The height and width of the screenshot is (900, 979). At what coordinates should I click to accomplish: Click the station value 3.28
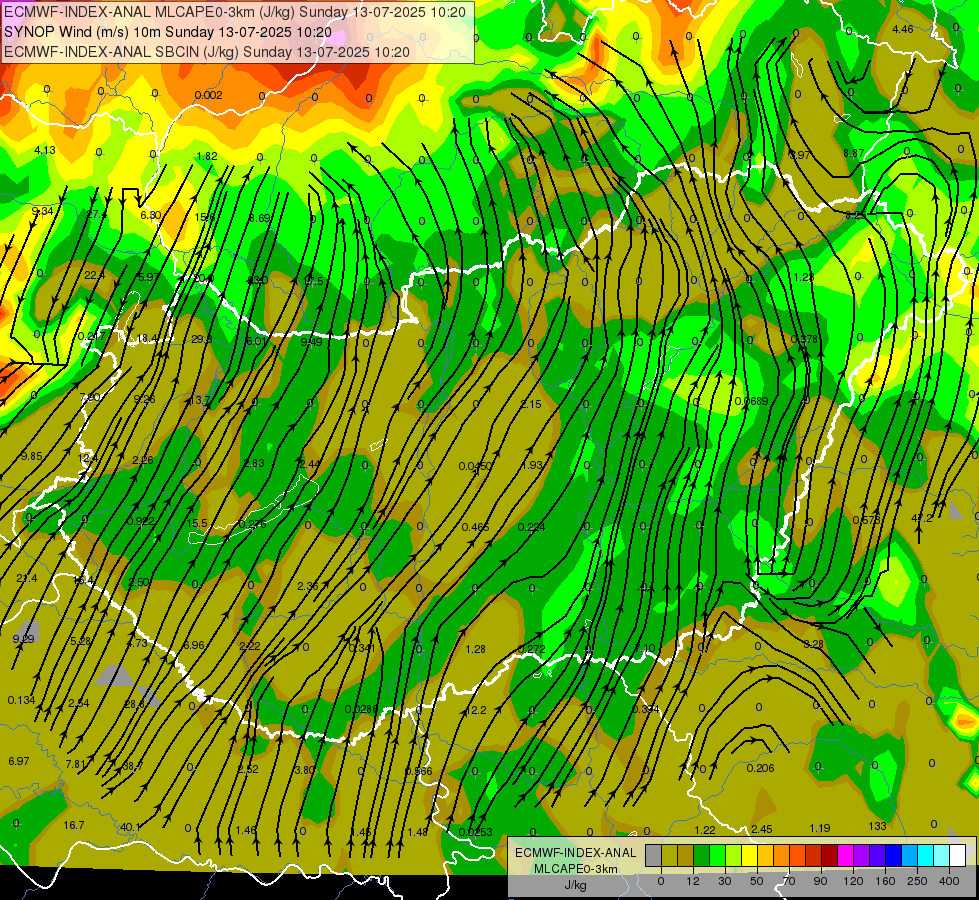814,644
